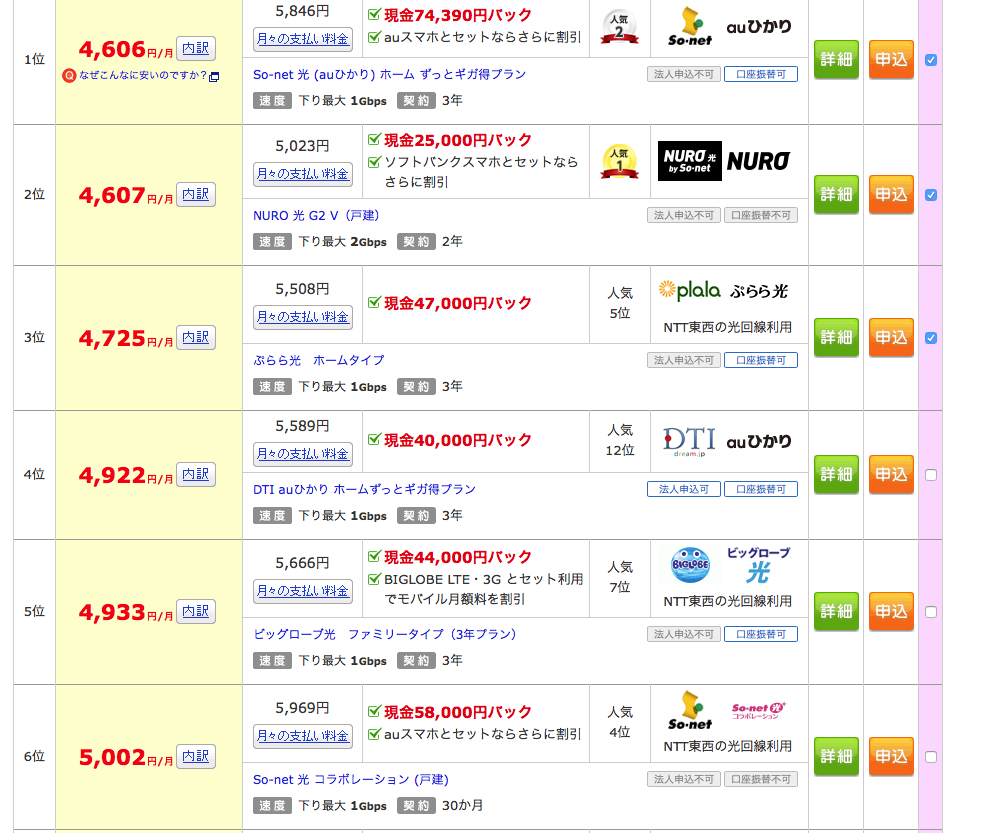Uncheck the compare box for 2位 NURO 光
This screenshot has height=833, width=987.
[x=931, y=195]
